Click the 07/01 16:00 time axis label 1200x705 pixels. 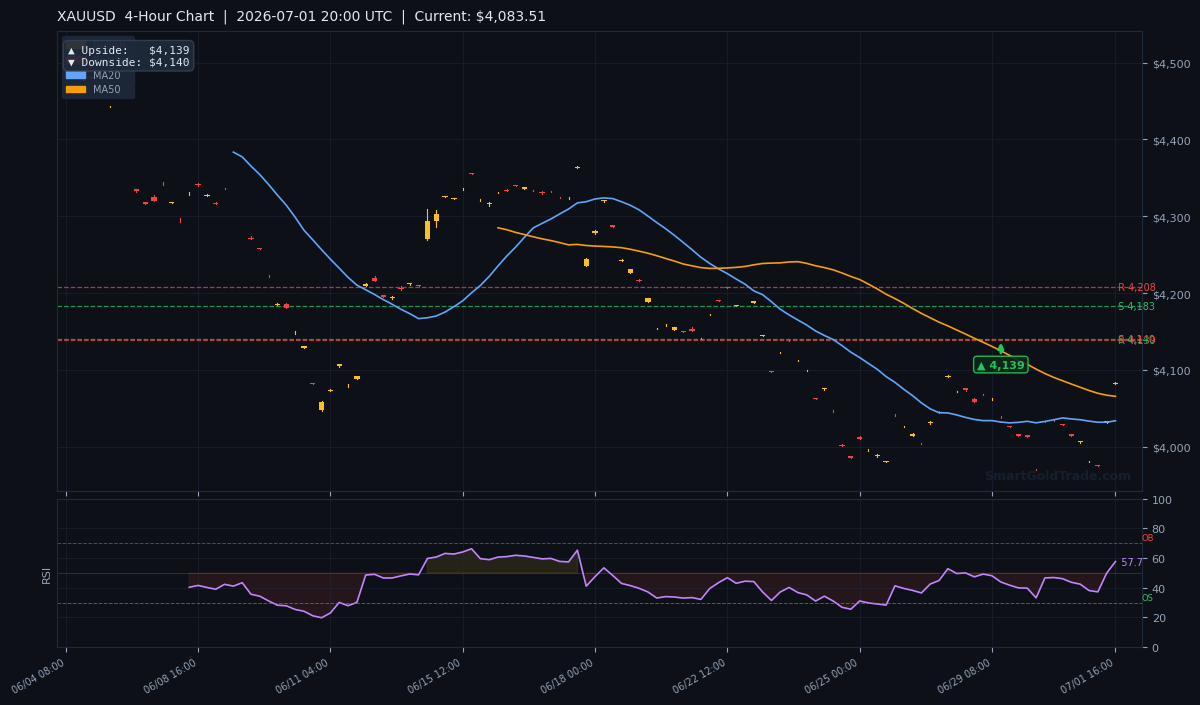1089,676
